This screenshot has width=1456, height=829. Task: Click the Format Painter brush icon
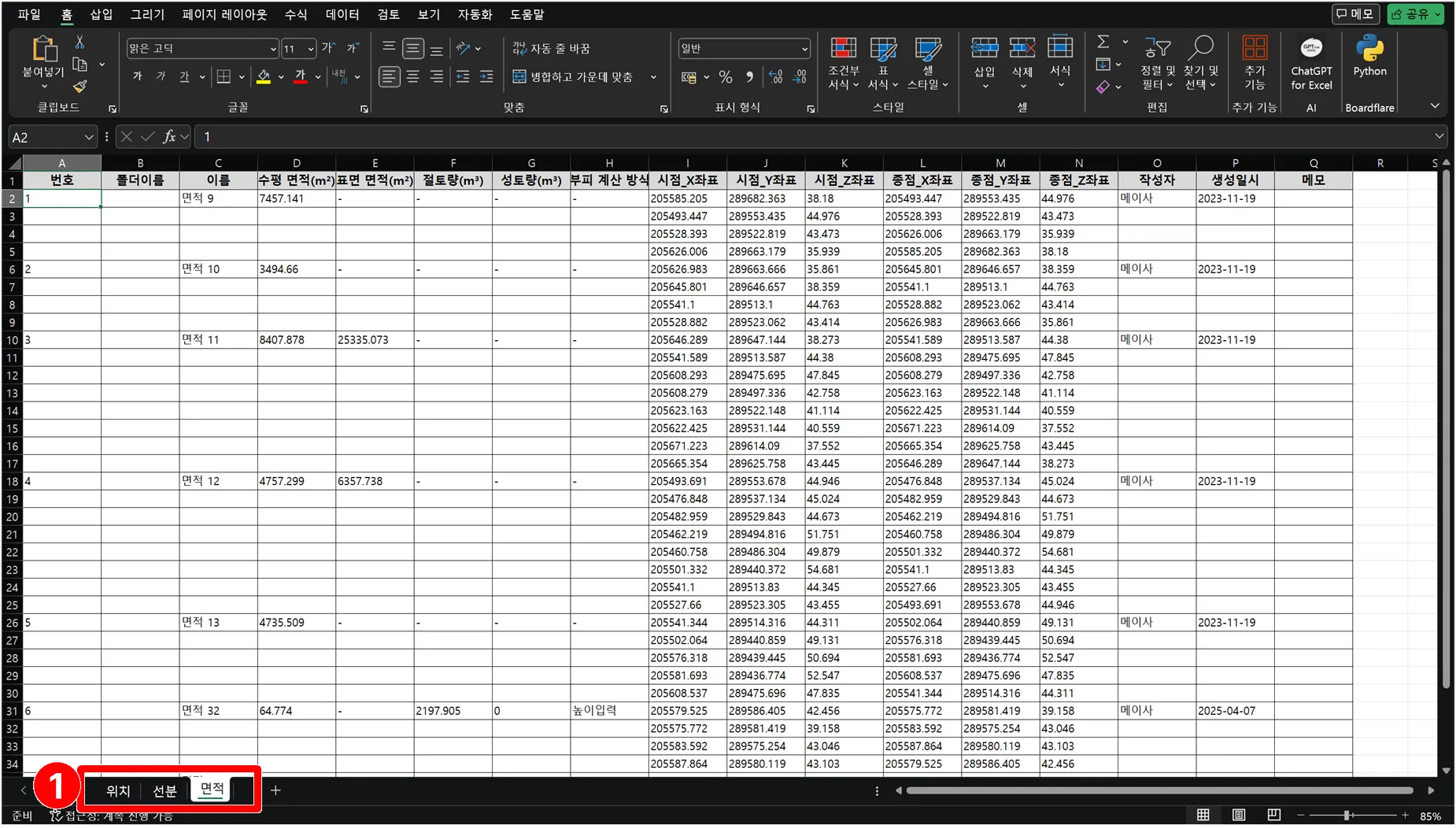tap(79, 87)
